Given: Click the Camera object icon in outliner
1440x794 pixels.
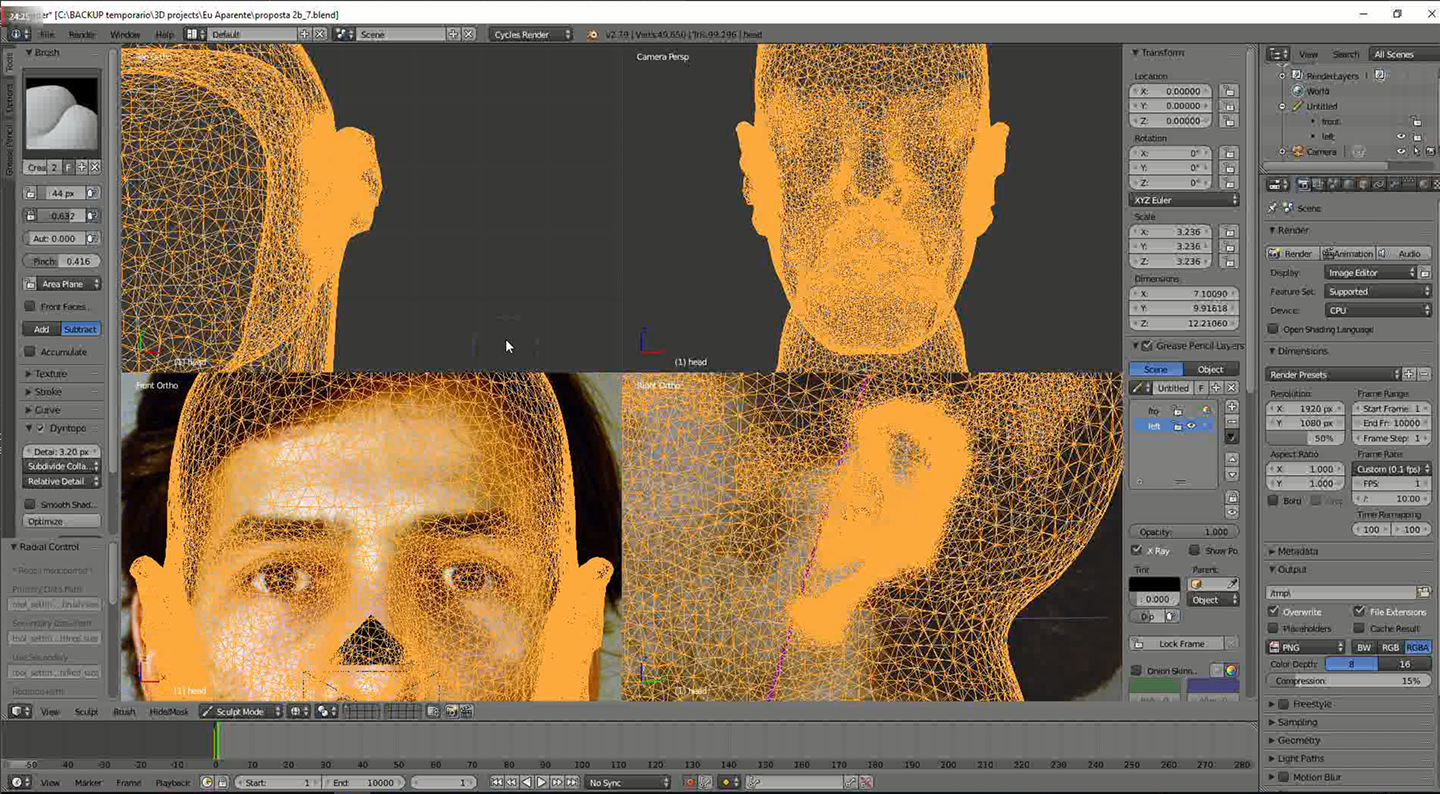Looking at the screenshot, I should click(1297, 152).
